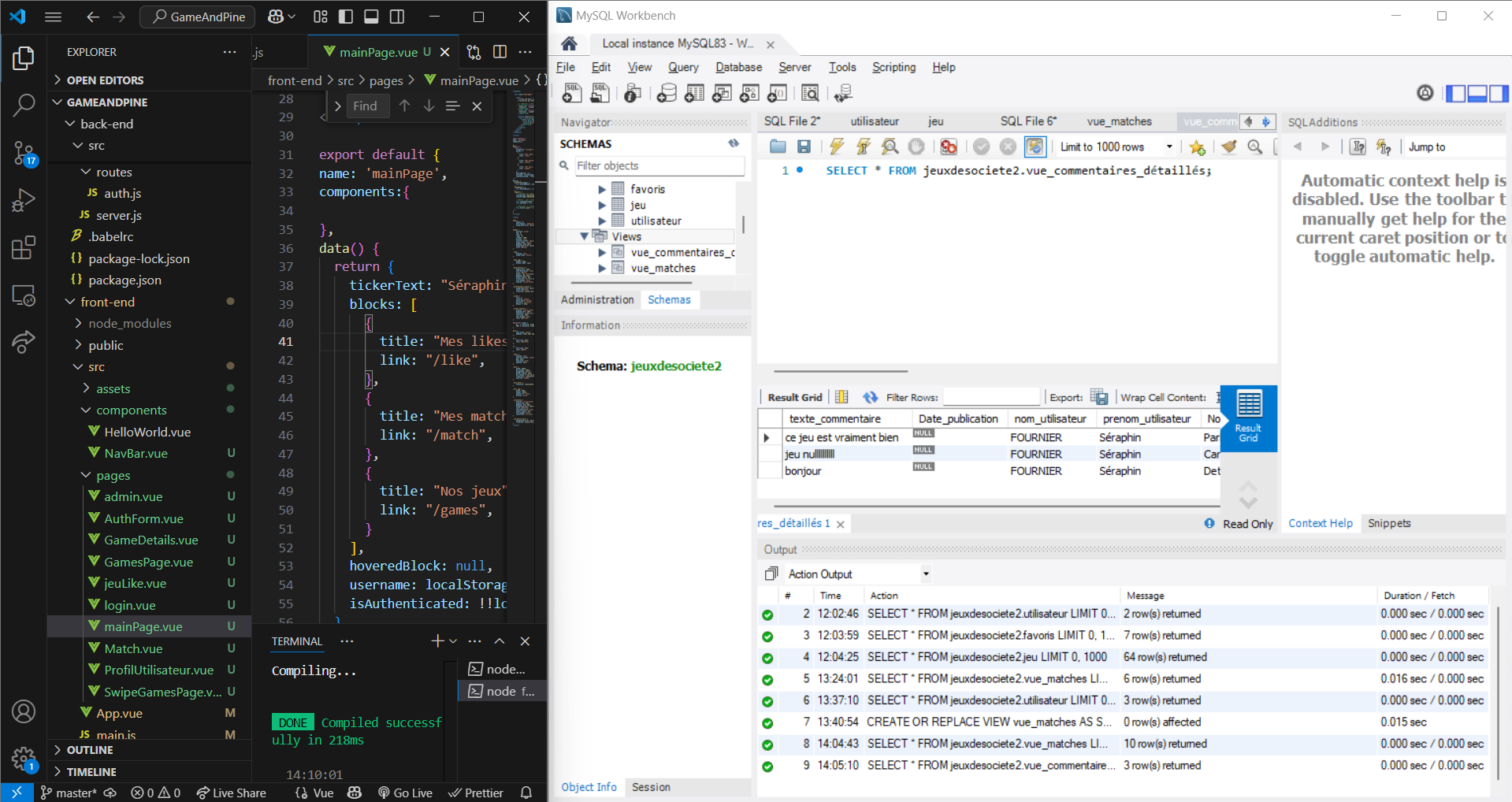Toggle Workbench right sidebar panel visibility
This screenshot has height=802, width=1512.
[1498, 94]
